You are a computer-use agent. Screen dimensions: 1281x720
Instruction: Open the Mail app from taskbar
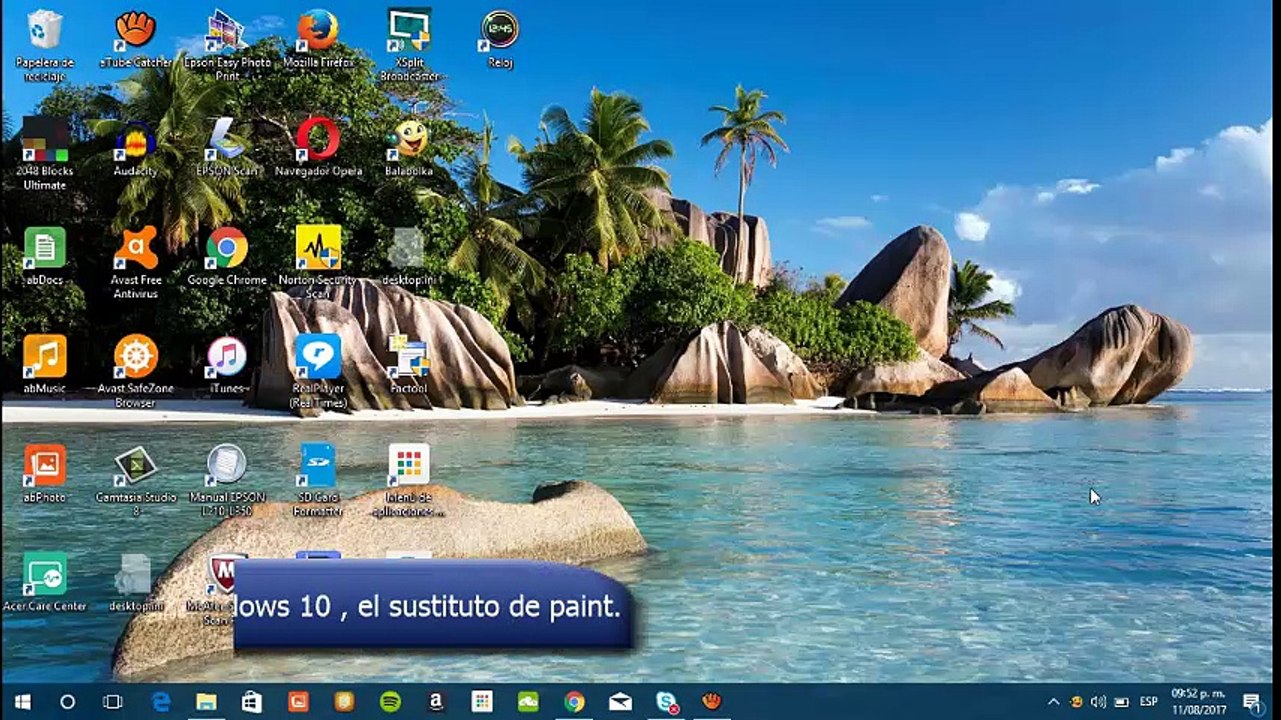tap(620, 702)
